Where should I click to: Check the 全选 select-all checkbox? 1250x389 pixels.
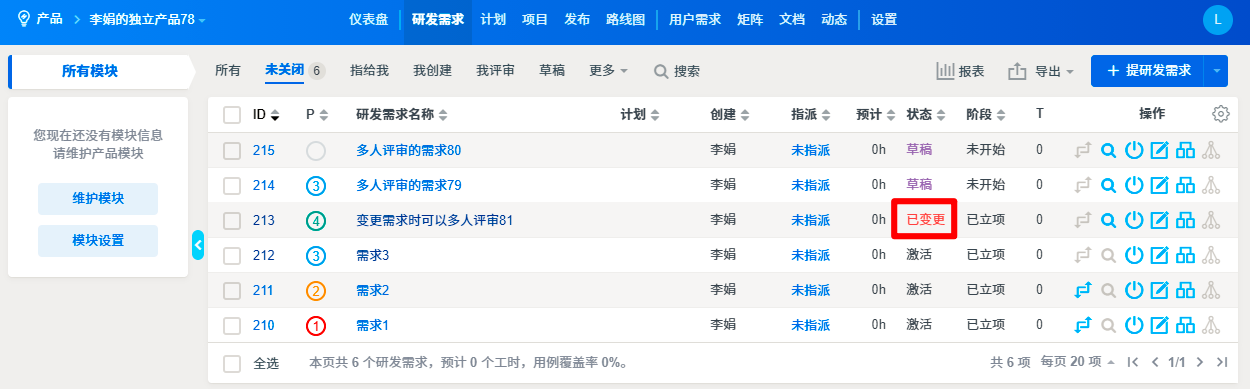coord(232,363)
